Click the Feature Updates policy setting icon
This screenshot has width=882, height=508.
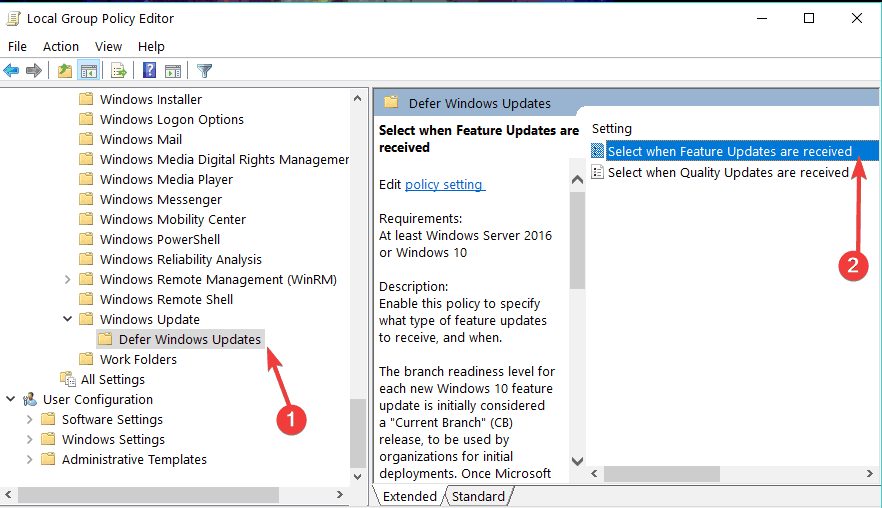click(597, 151)
